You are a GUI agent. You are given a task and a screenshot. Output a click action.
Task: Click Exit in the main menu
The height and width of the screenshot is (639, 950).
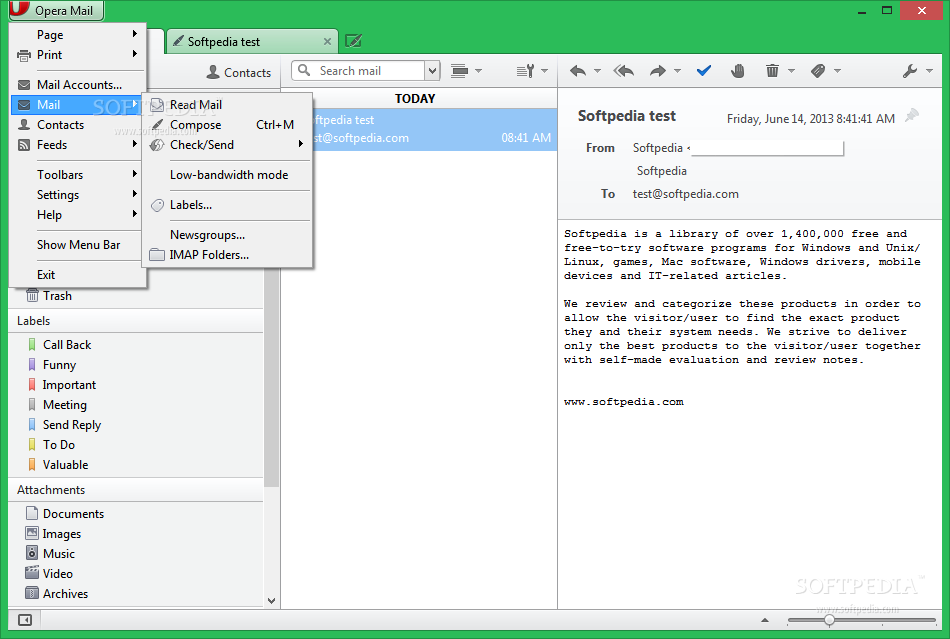(x=78, y=274)
